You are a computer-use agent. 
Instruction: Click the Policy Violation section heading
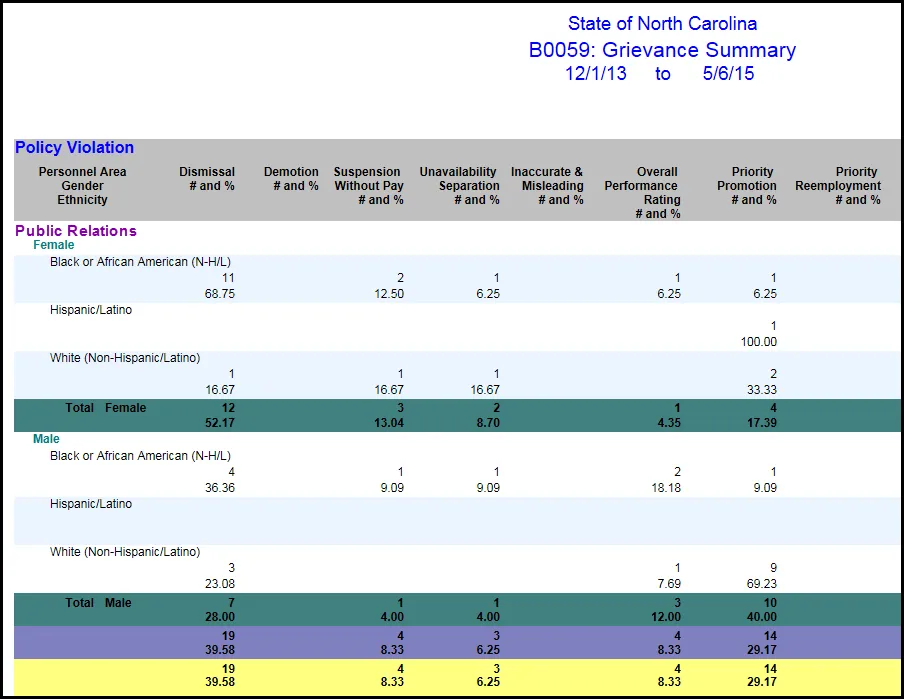(74, 148)
